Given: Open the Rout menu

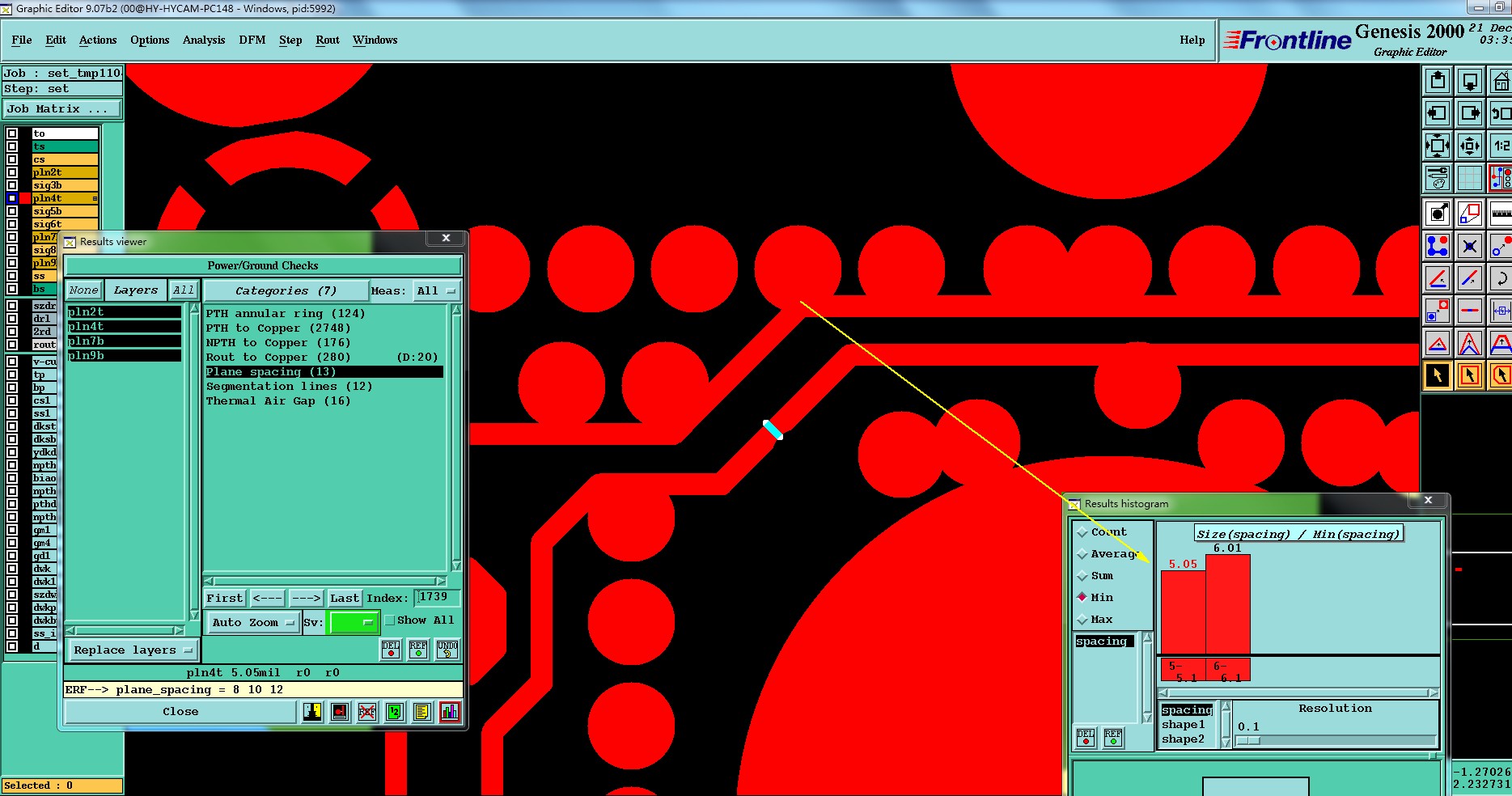Looking at the screenshot, I should coord(328,40).
